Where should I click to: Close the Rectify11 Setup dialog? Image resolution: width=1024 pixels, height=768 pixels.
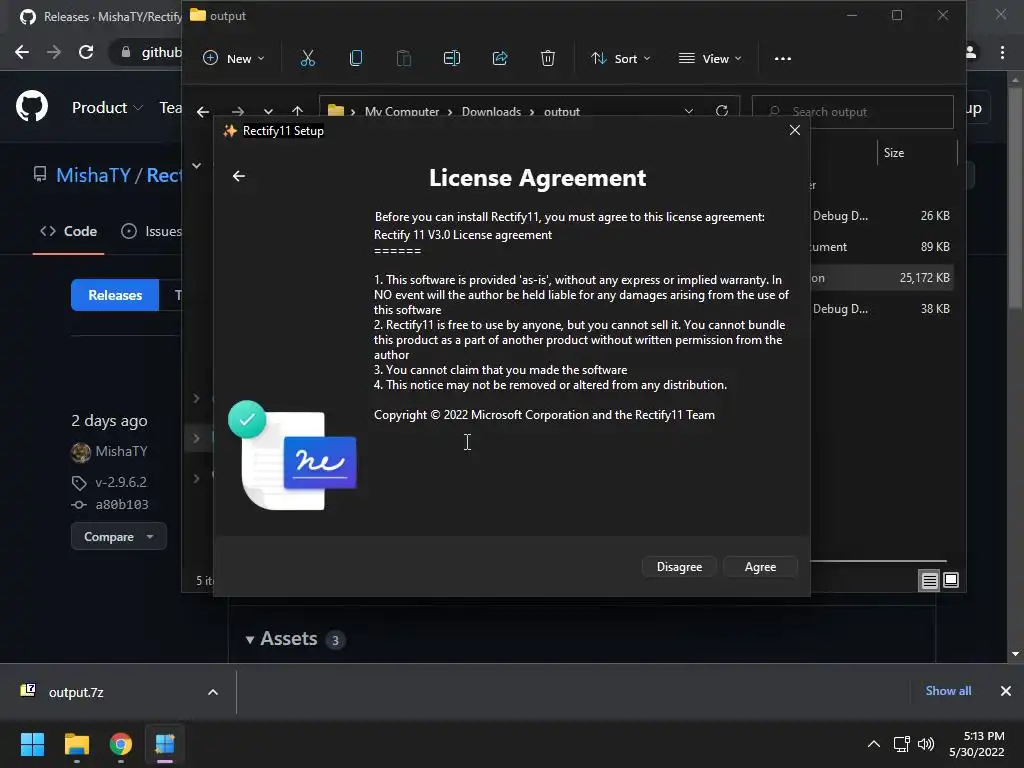[795, 131]
